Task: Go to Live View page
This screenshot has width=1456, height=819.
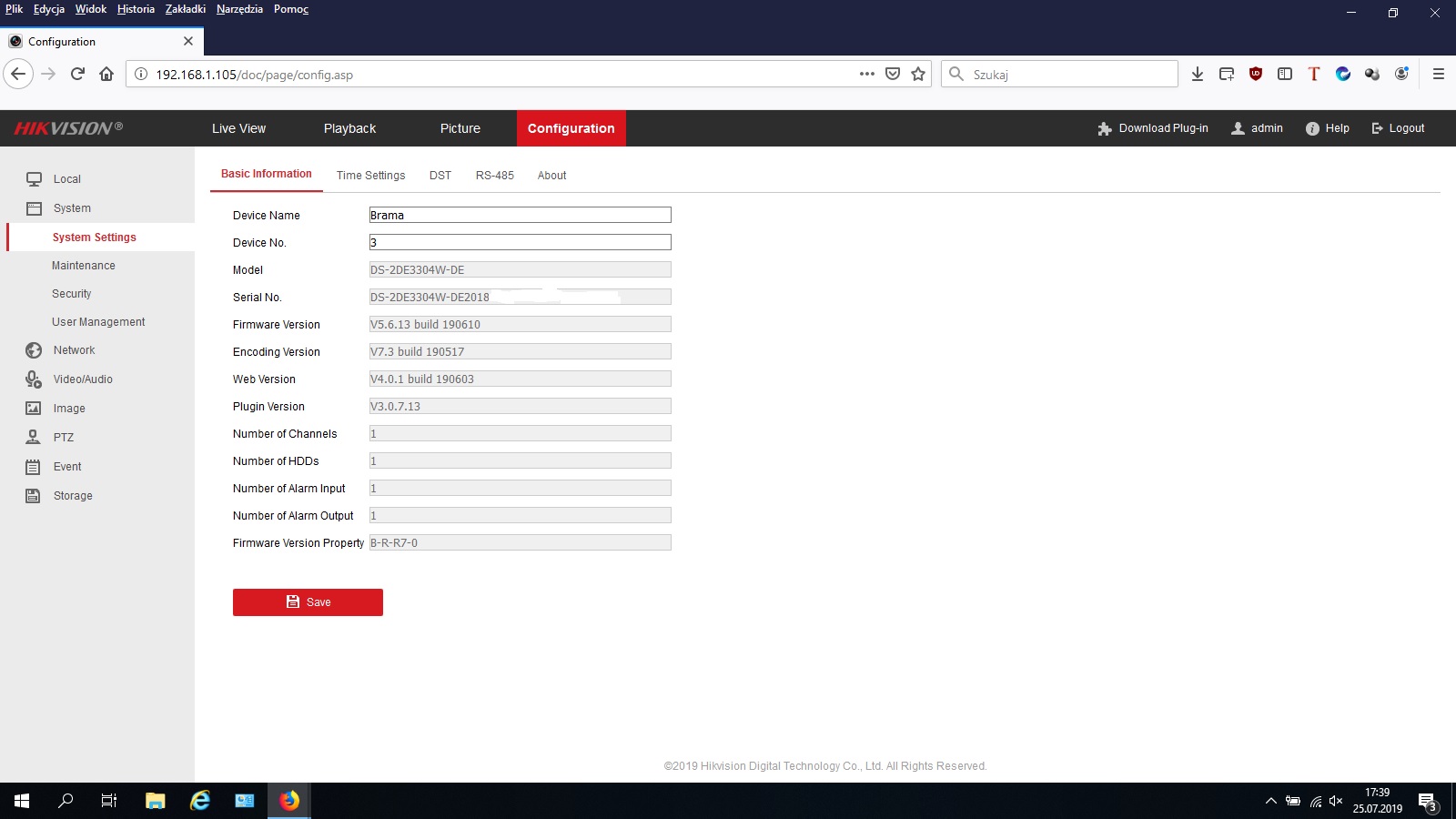Action: [238, 128]
